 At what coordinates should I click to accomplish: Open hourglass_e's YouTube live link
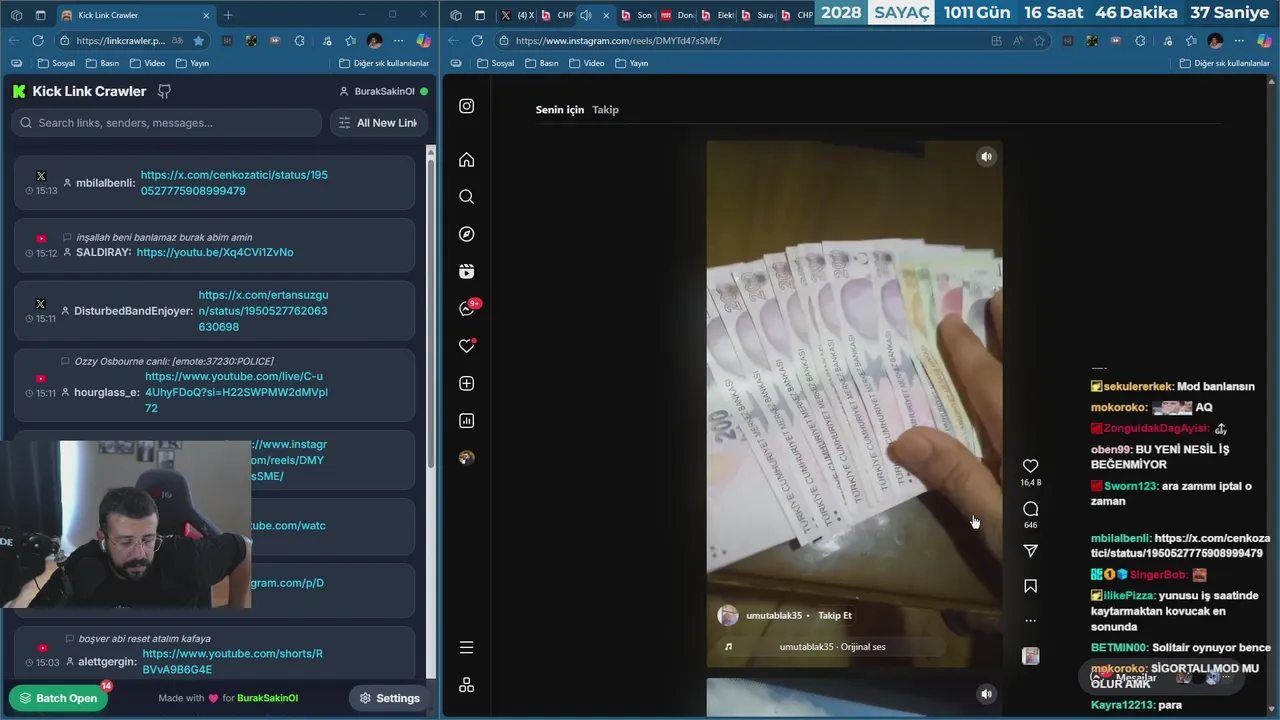[x=236, y=392]
